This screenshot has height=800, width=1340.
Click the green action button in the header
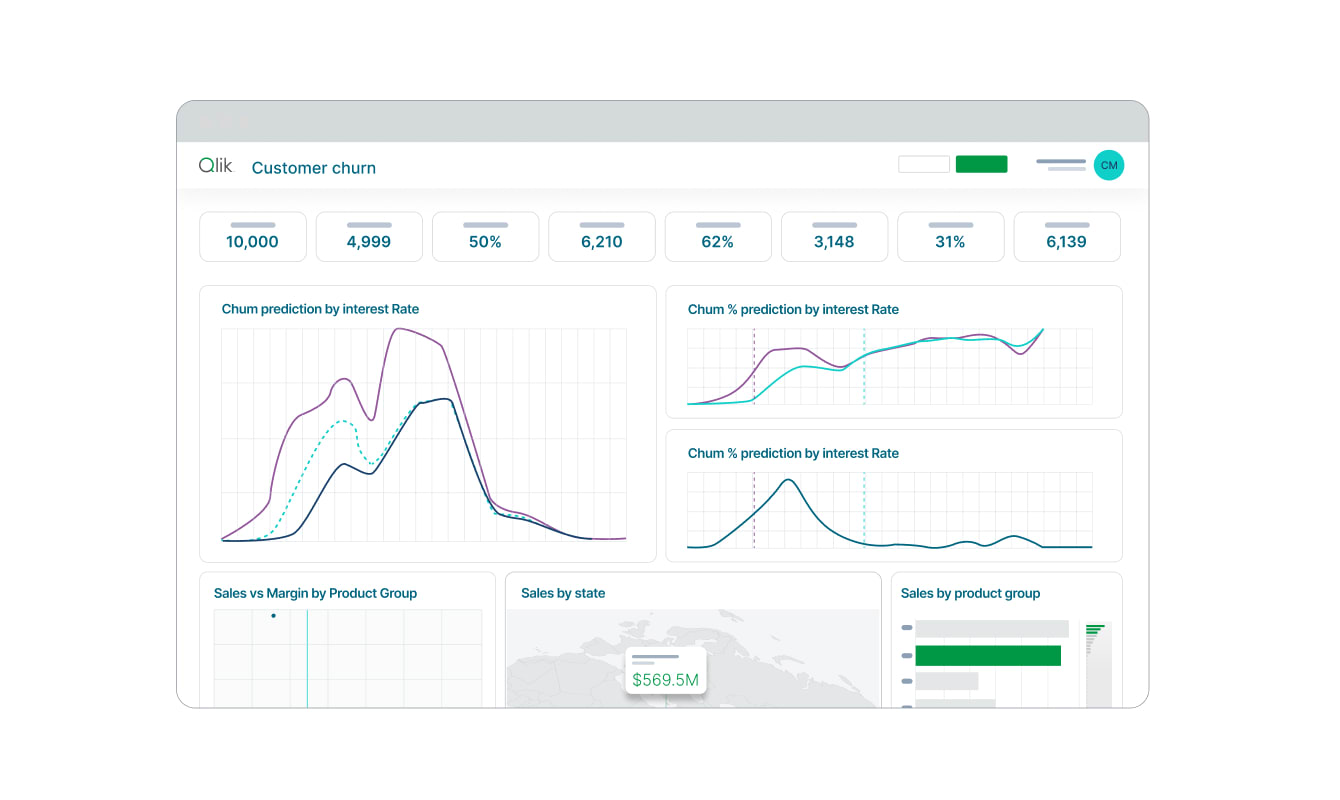coord(981,163)
